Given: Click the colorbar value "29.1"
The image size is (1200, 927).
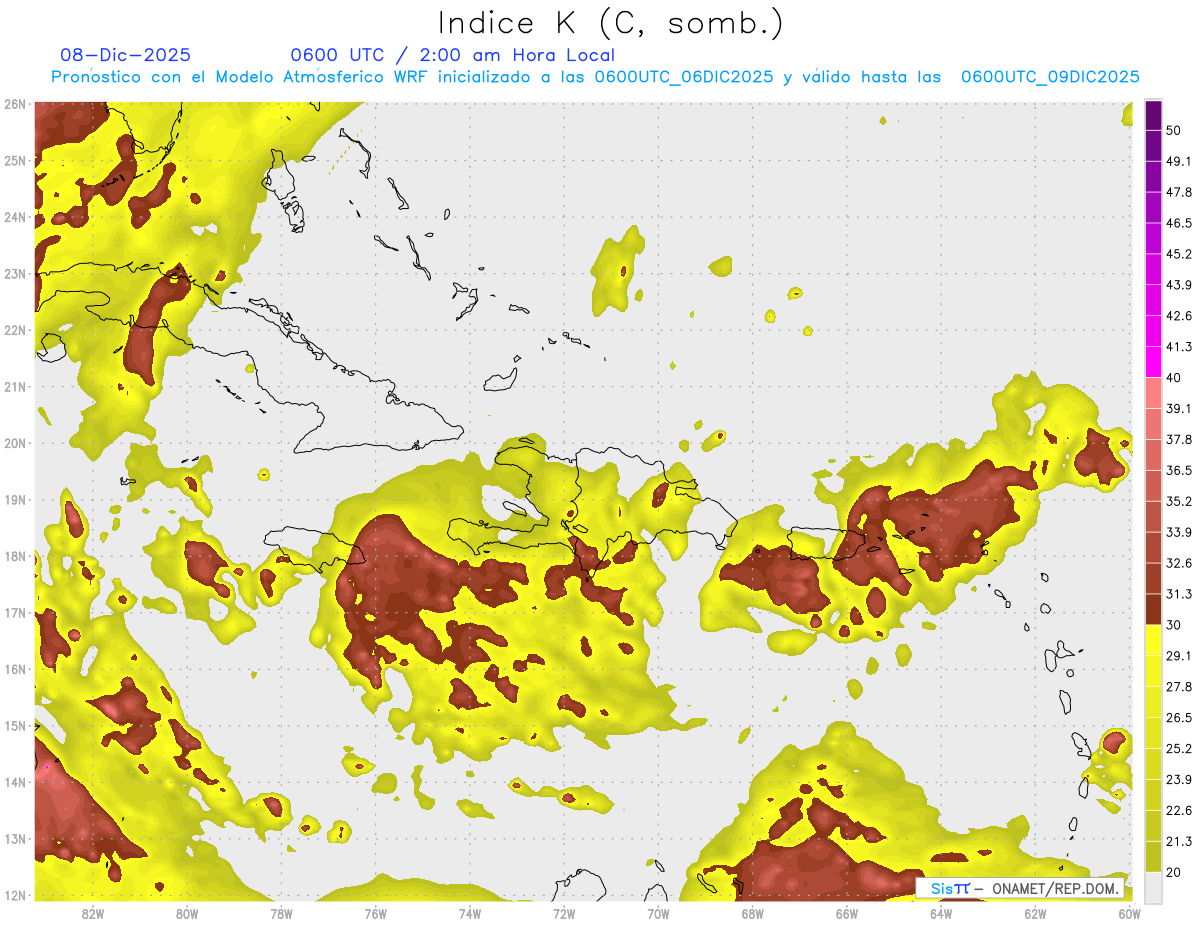Looking at the screenshot, I should tap(1178, 656).
